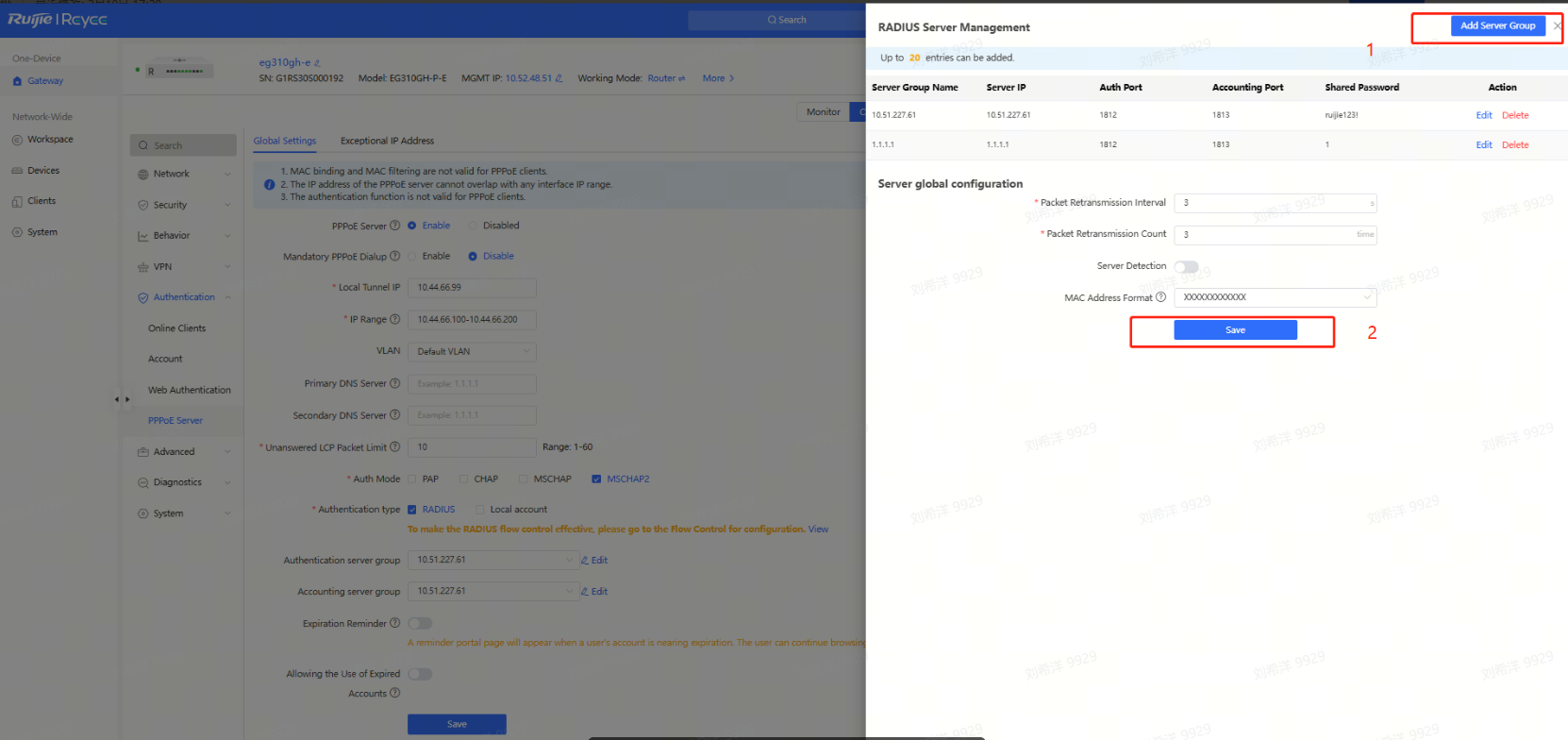Save the server global configuration
The height and width of the screenshot is (740, 1568).
[x=1235, y=330]
